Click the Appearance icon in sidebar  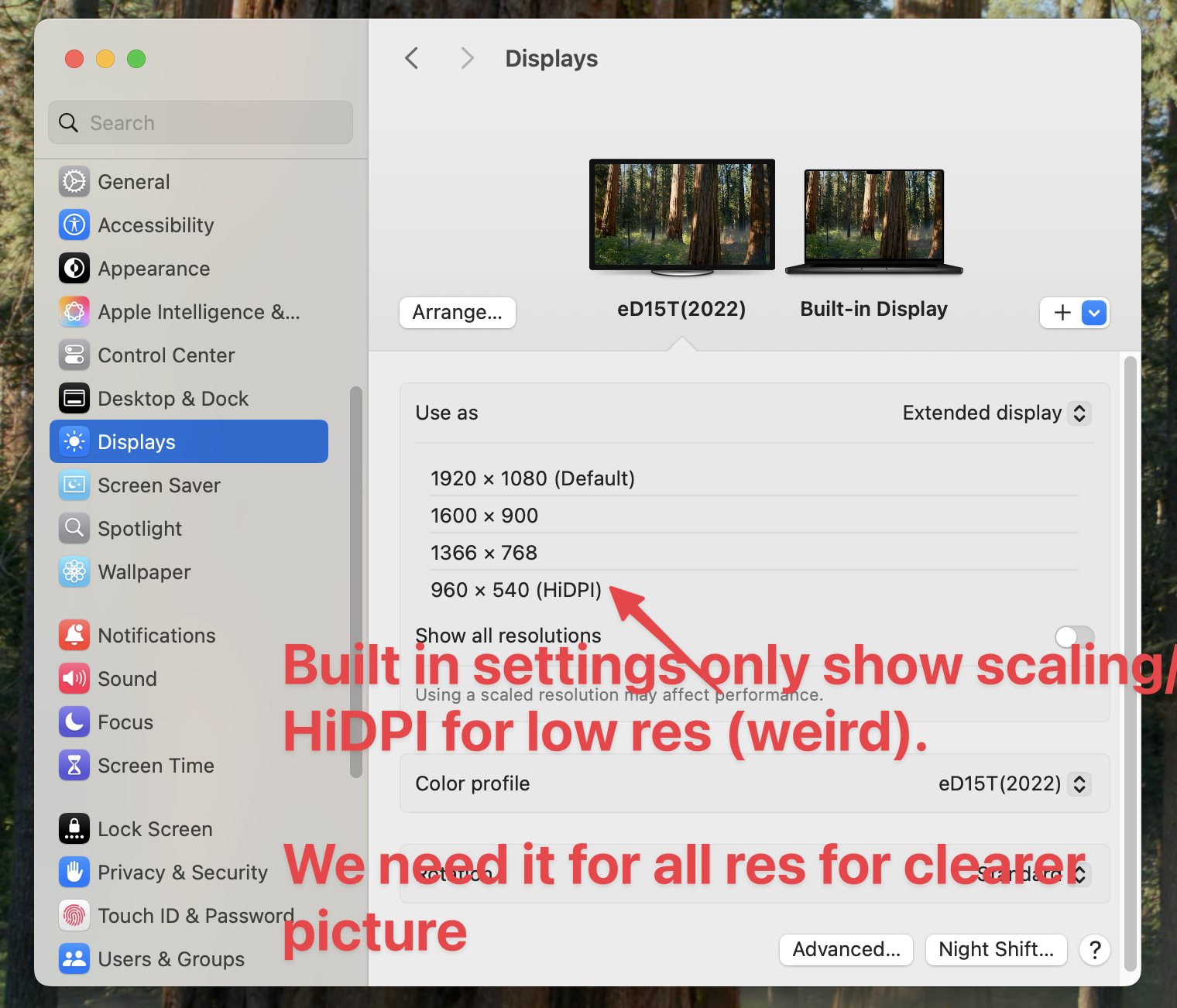tap(74, 269)
